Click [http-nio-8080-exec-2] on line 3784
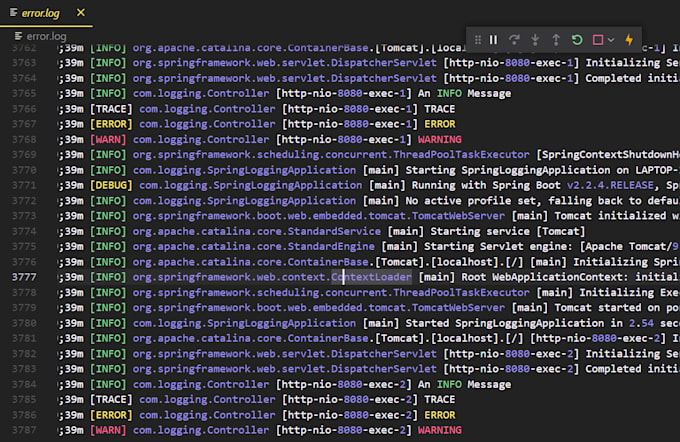The width and height of the screenshot is (680, 442). [343, 384]
